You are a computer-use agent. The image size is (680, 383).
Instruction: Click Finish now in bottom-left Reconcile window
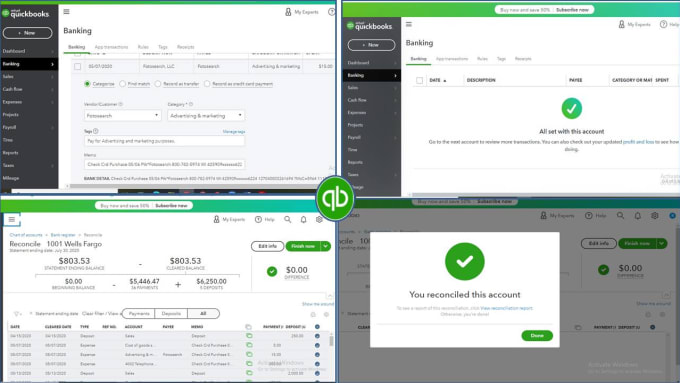click(x=303, y=246)
